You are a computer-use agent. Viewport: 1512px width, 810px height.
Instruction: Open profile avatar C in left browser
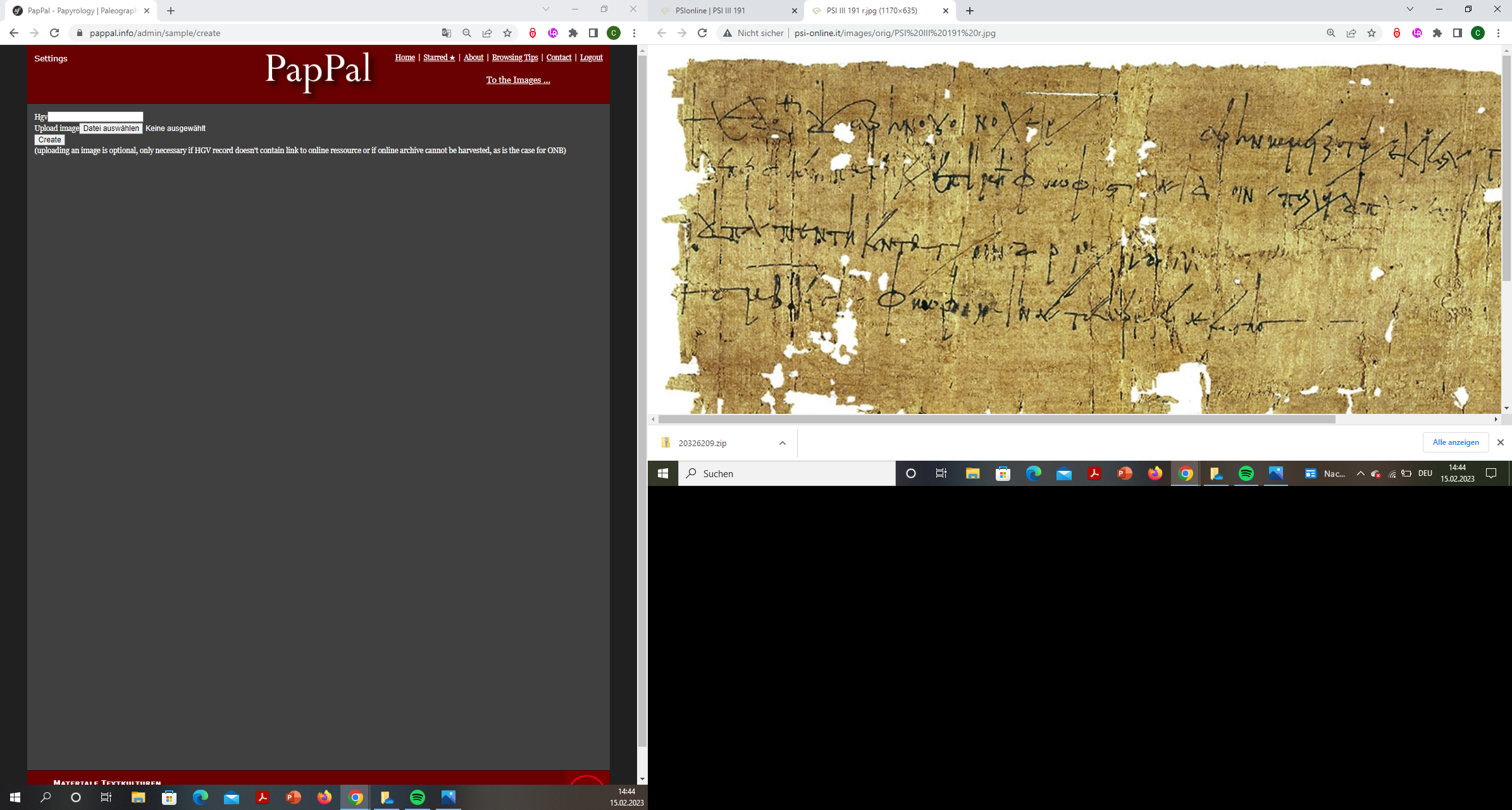[x=614, y=33]
